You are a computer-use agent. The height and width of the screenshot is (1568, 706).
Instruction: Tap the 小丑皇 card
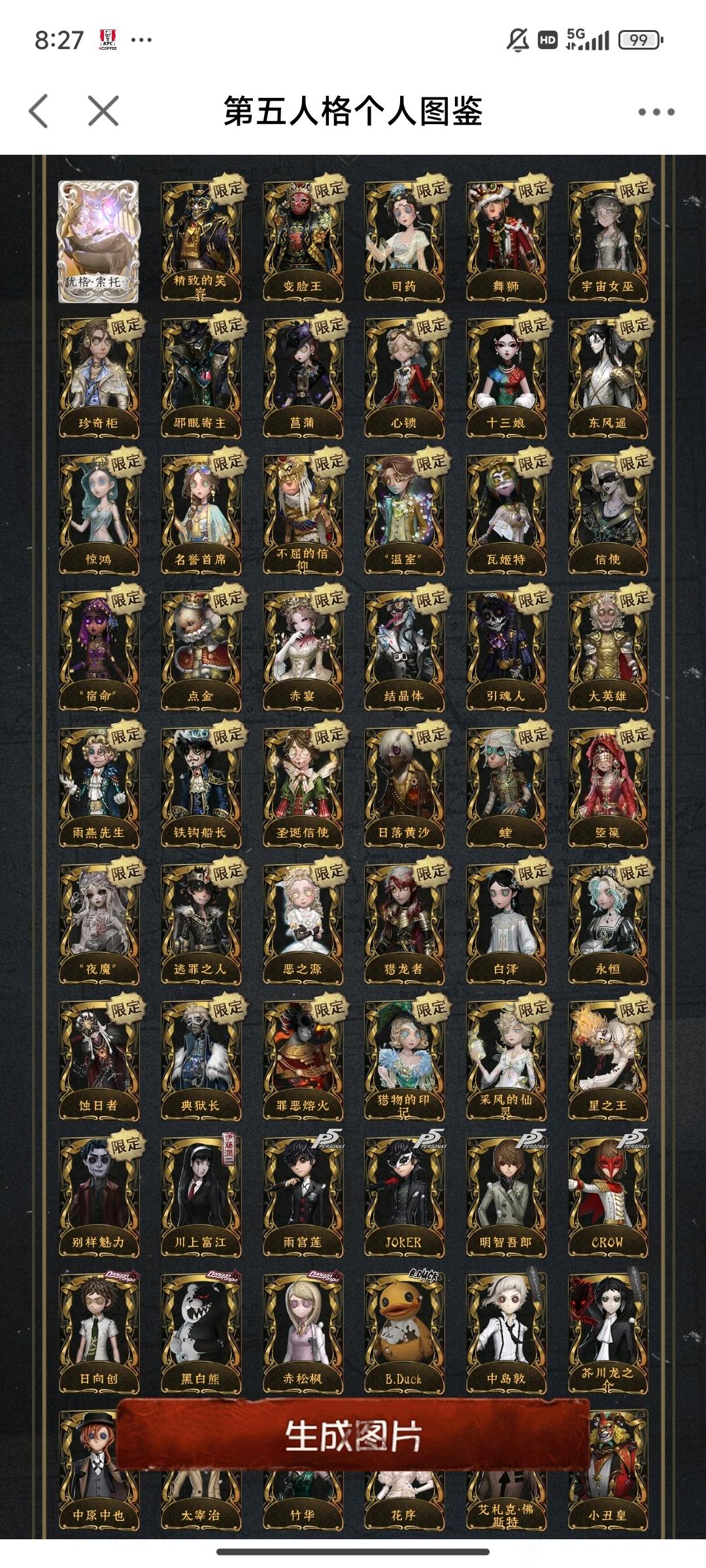pyautogui.click(x=607, y=1471)
